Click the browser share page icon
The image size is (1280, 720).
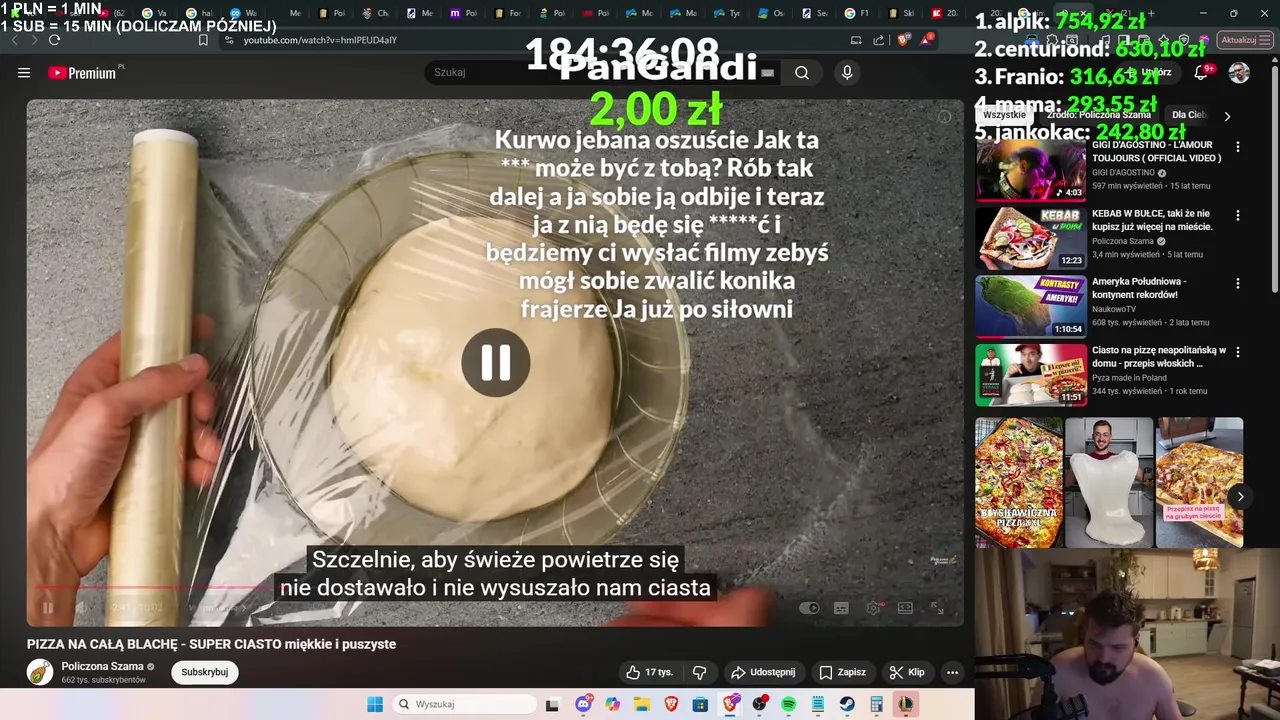point(879,40)
